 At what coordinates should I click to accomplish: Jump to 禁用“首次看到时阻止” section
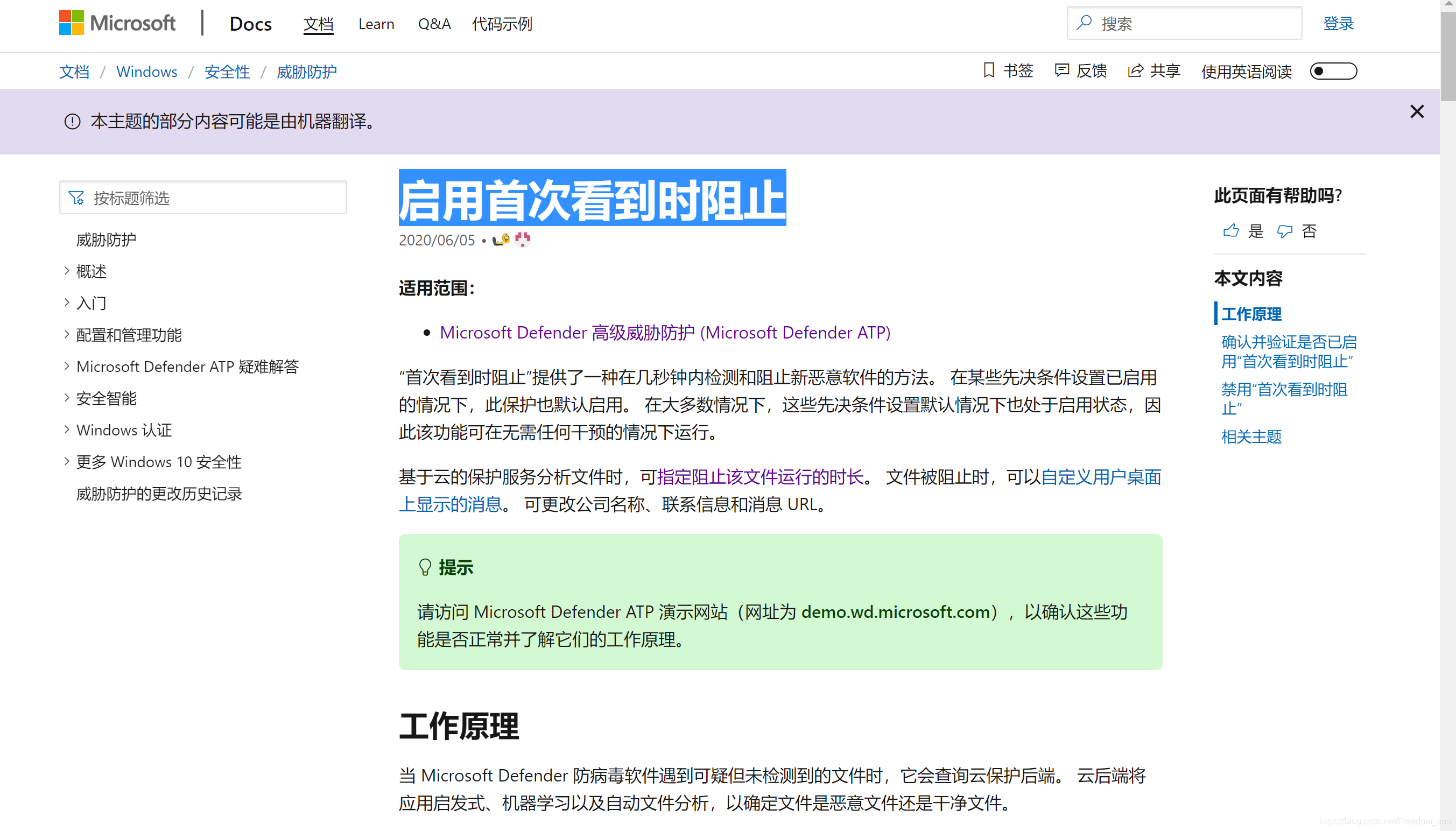pyautogui.click(x=1284, y=398)
